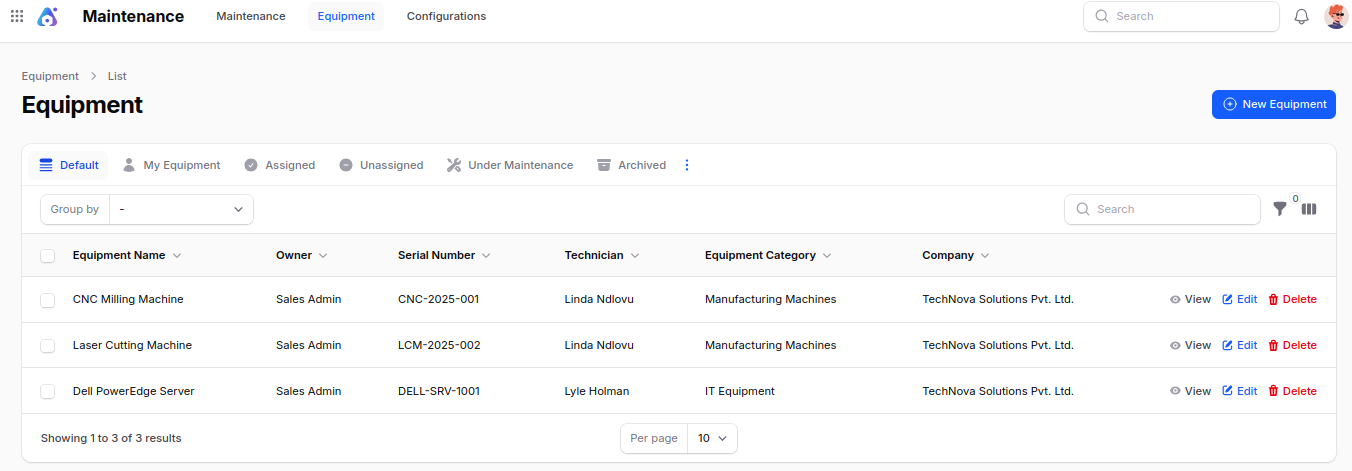Click the filter funnel icon

click(1280, 209)
